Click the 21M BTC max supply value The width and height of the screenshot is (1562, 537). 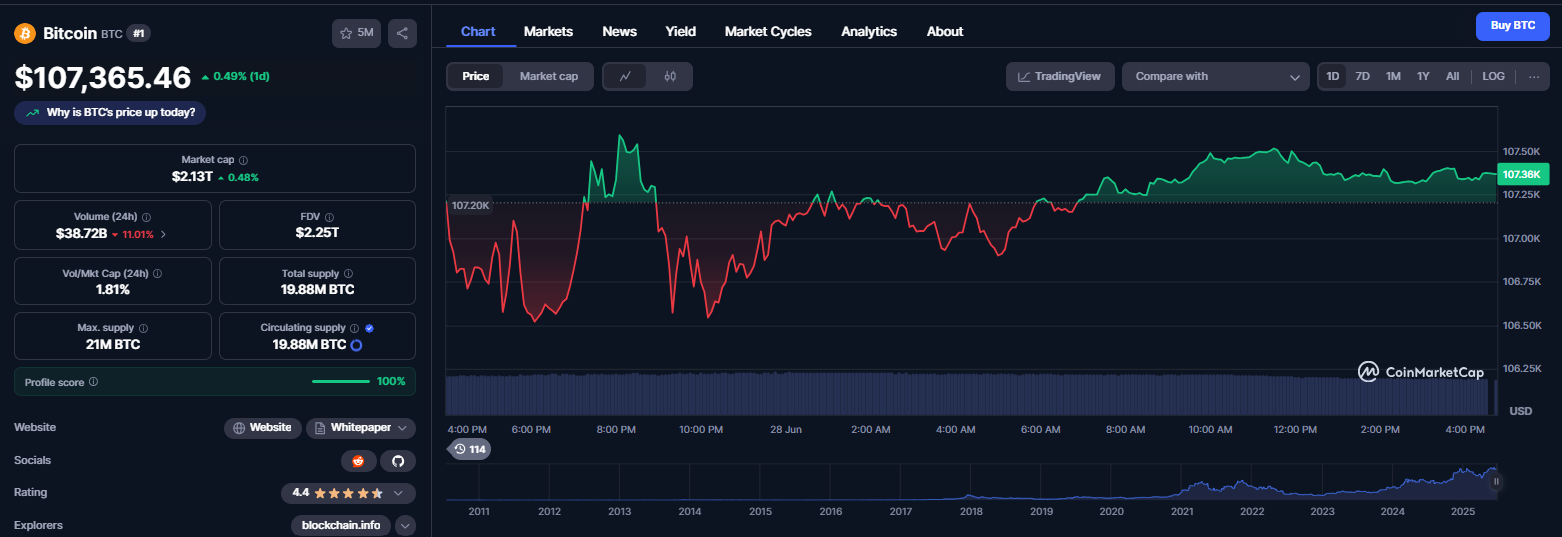point(113,345)
